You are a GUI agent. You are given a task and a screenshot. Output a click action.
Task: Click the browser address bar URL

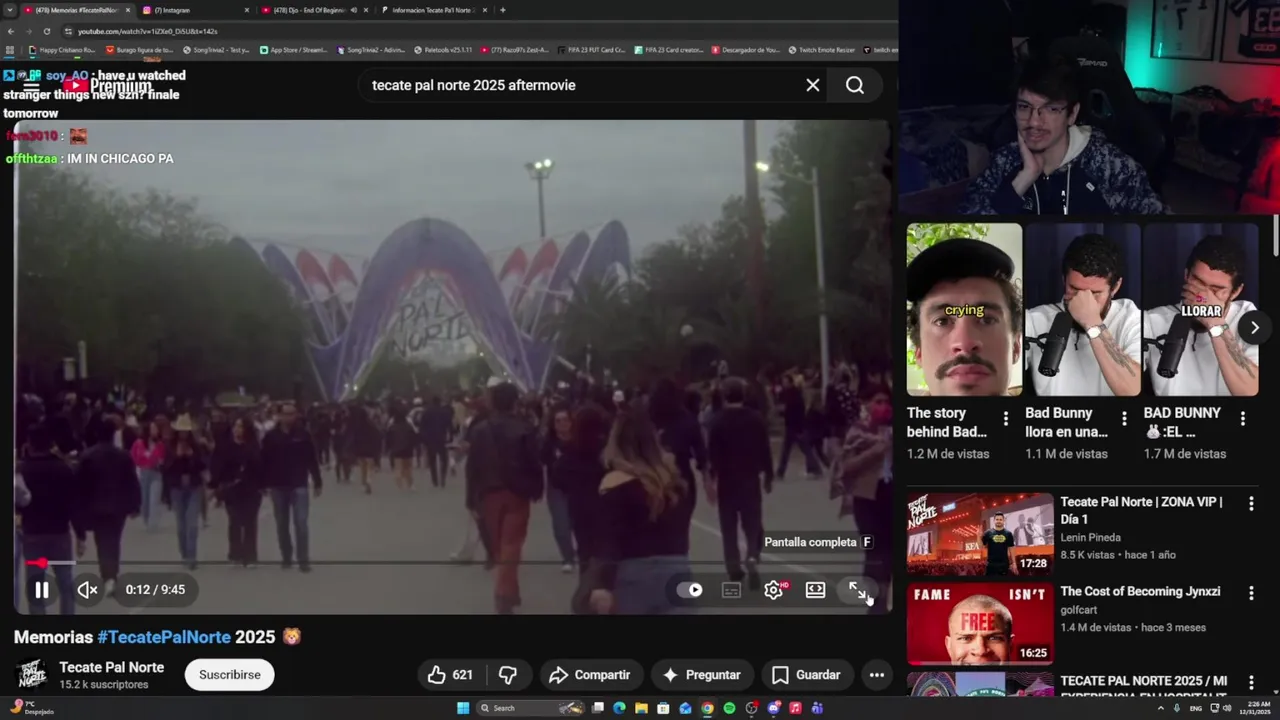pos(147,31)
